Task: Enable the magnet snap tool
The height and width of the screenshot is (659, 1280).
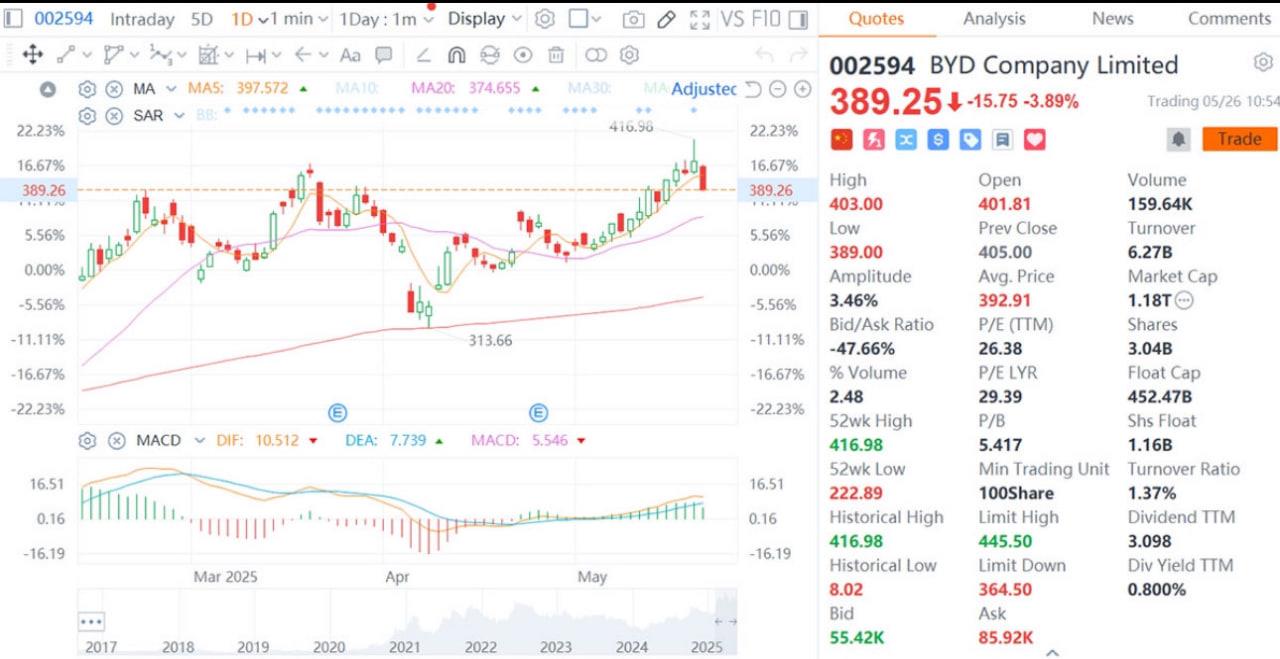Action: (456, 55)
